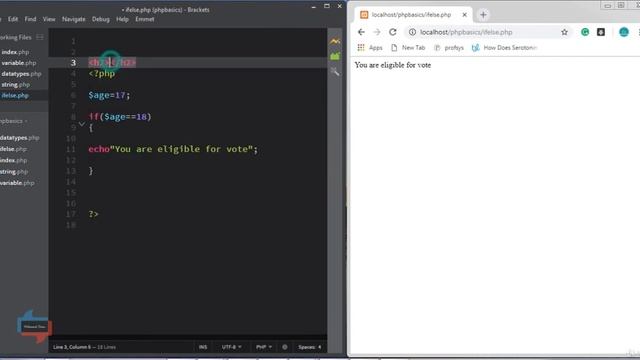This screenshot has height=360, width=640.
Task: Click the dark square extension icon in Chrome
Action: tap(601, 32)
